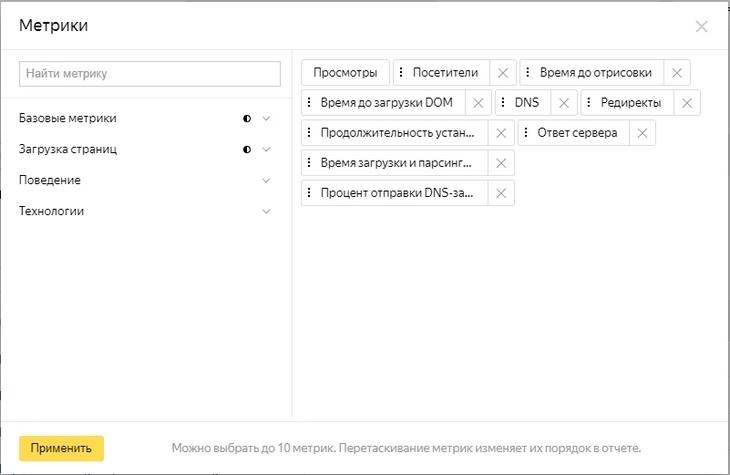The height and width of the screenshot is (475, 730).
Task: Expand the Поведение section chevron
Action: coord(266,180)
